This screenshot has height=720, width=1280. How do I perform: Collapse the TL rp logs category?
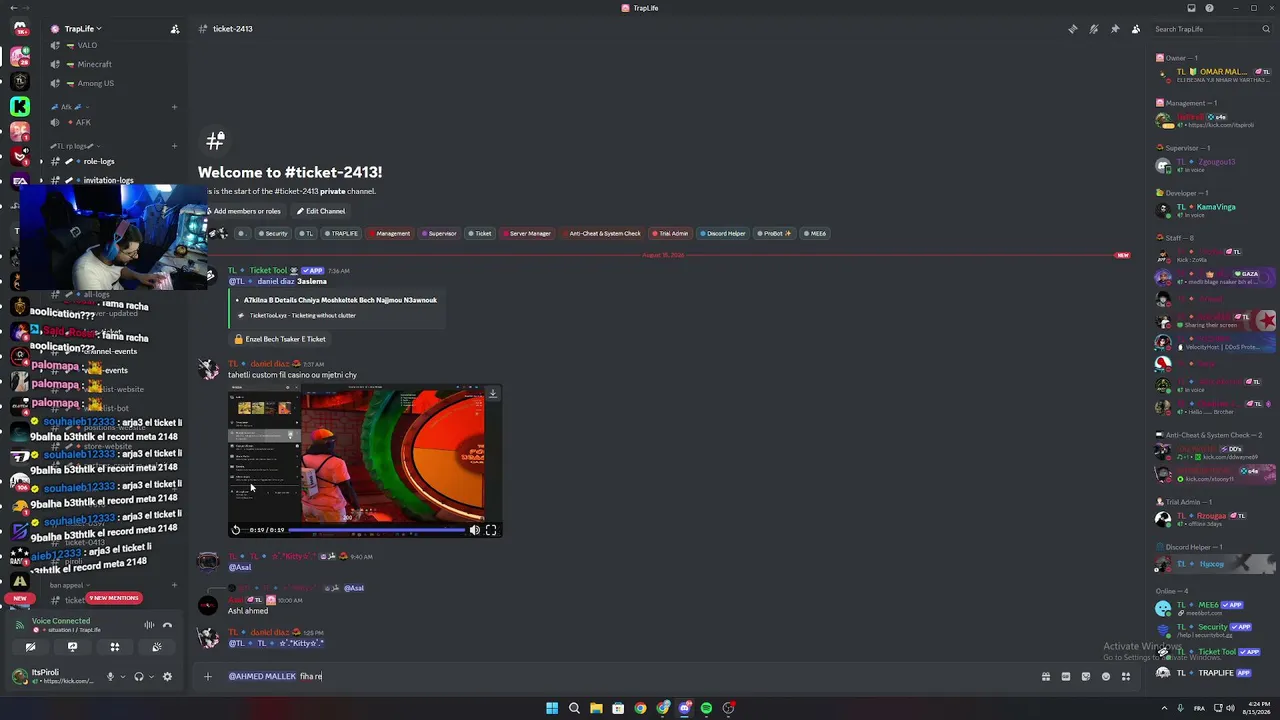click(x=74, y=146)
